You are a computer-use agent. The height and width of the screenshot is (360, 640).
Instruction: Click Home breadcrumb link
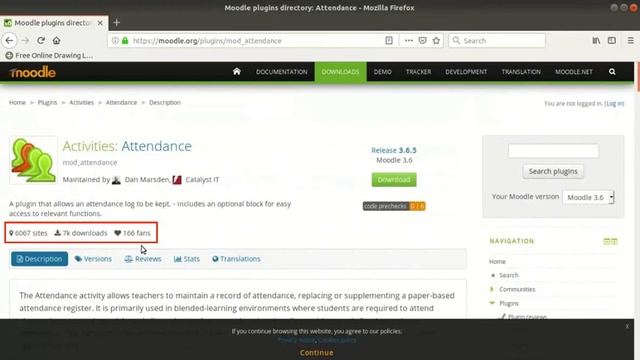point(18,102)
